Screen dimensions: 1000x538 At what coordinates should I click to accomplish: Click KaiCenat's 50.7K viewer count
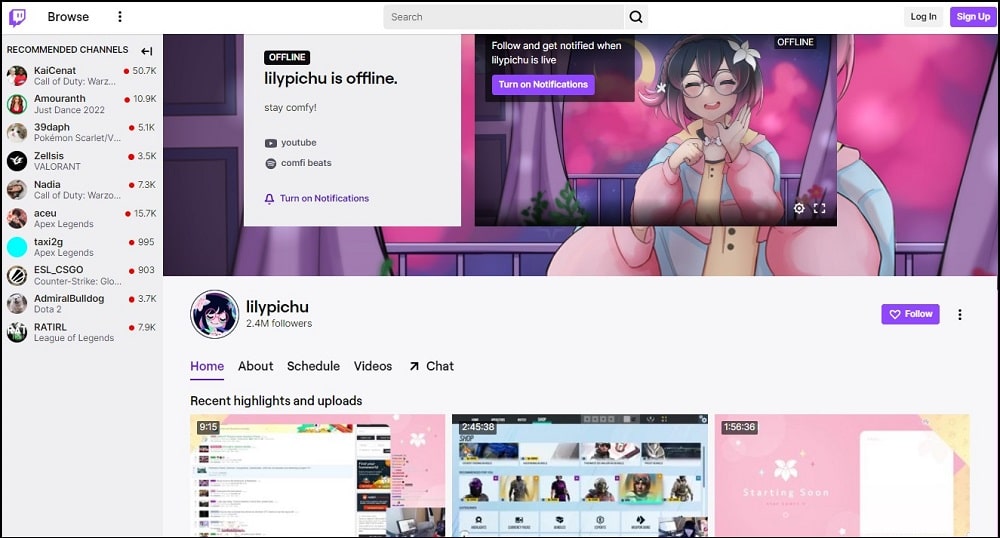click(144, 71)
